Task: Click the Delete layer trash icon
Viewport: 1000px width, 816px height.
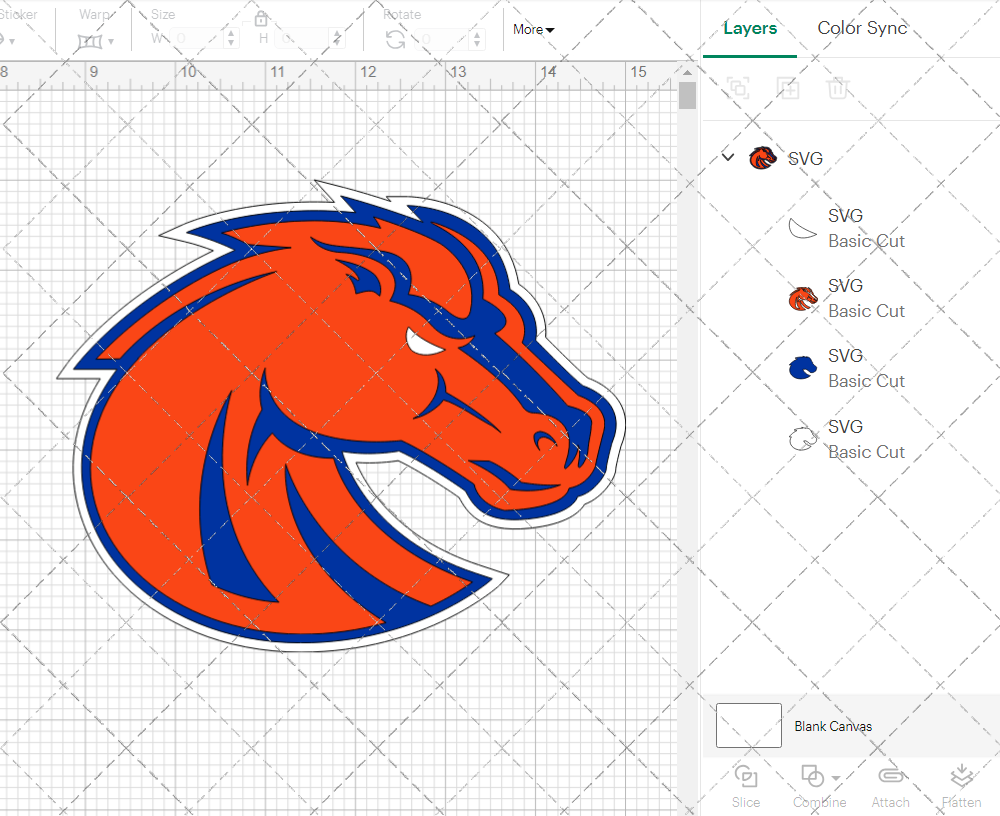Action: click(840, 88)
